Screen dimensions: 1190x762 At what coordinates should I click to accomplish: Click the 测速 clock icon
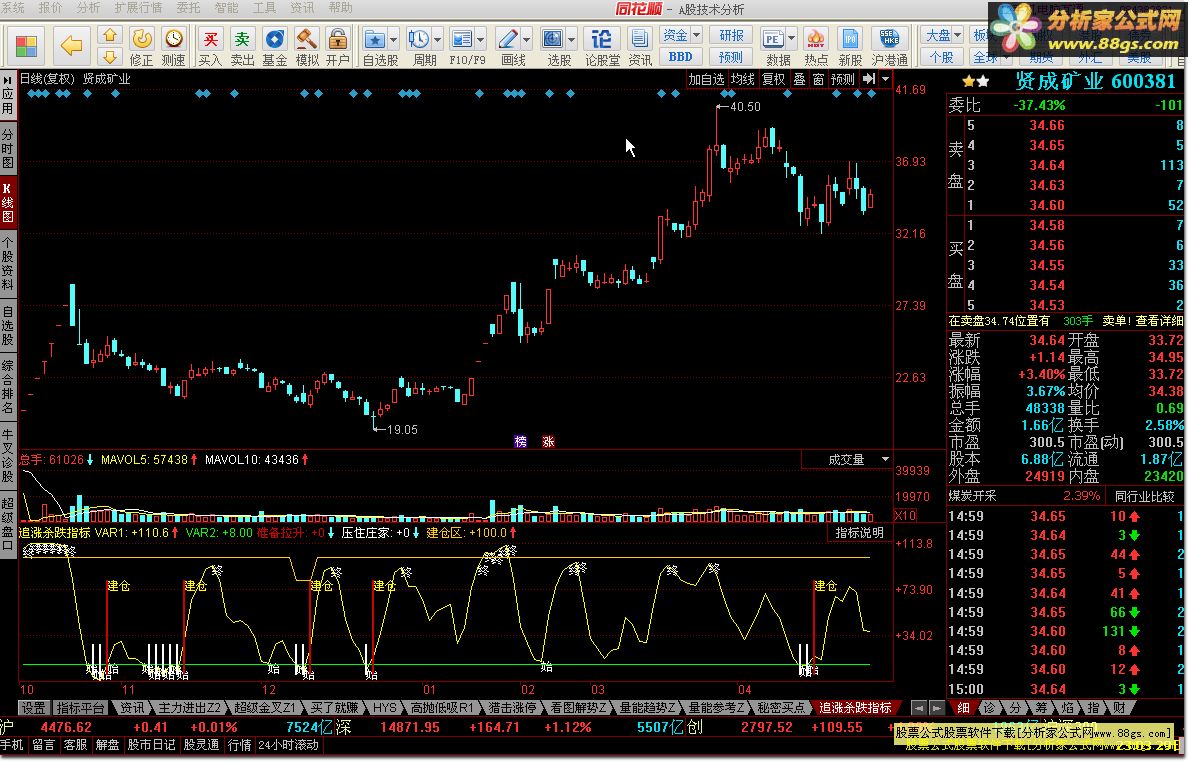pyautogui.click(x=173, y=39)
